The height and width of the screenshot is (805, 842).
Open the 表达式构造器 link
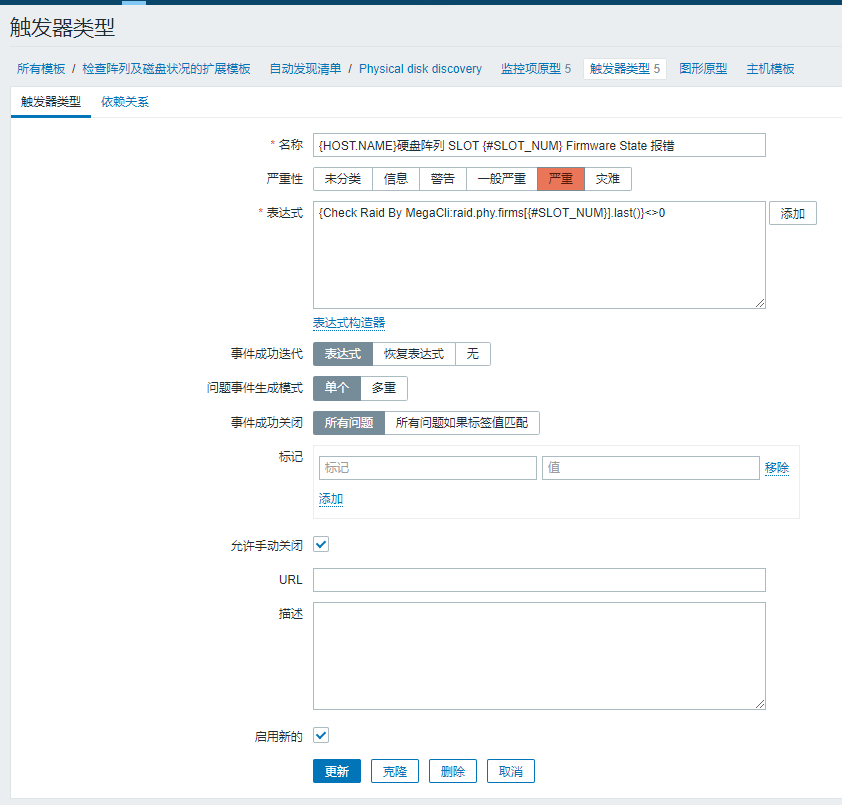pos(349,323)
